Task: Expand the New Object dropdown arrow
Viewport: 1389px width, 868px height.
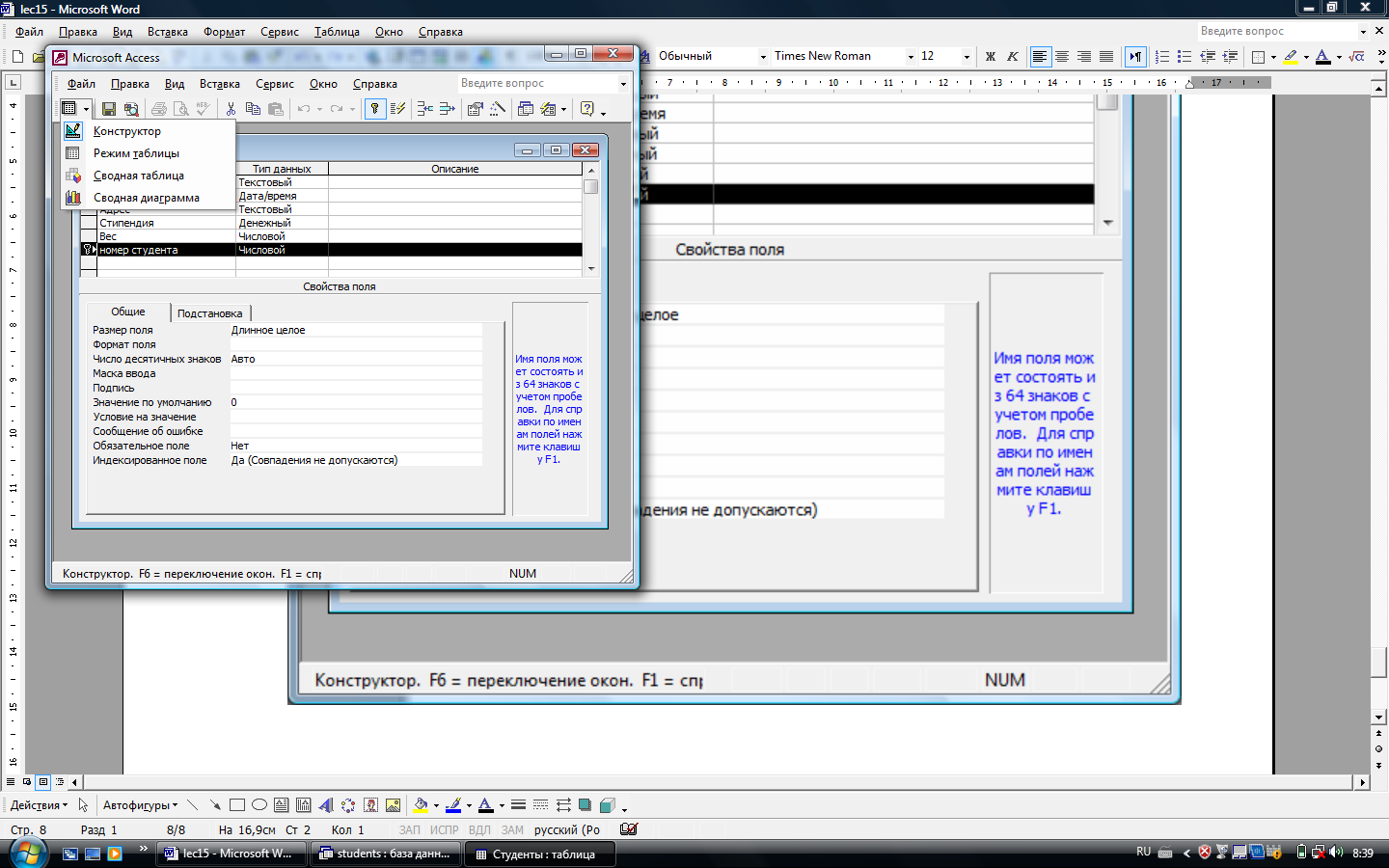Action: pyautogui.click(x=564, y=109)
